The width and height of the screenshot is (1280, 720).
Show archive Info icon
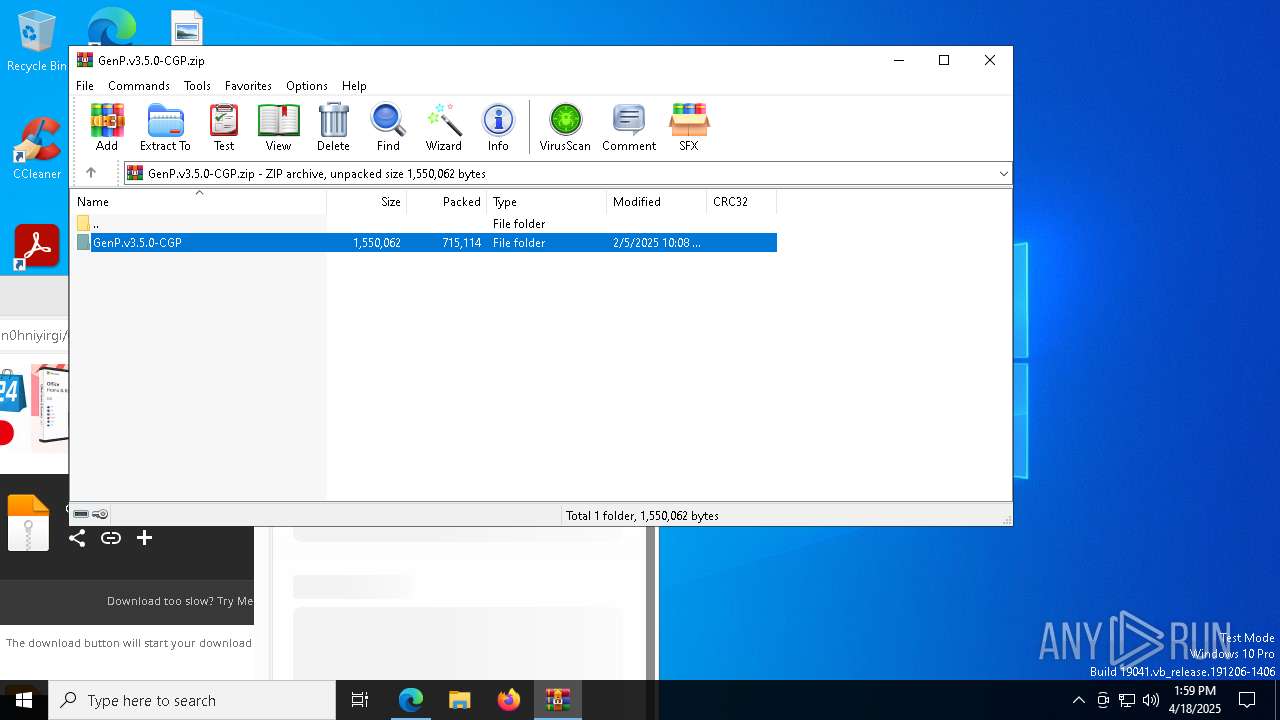tap(498, 127)
